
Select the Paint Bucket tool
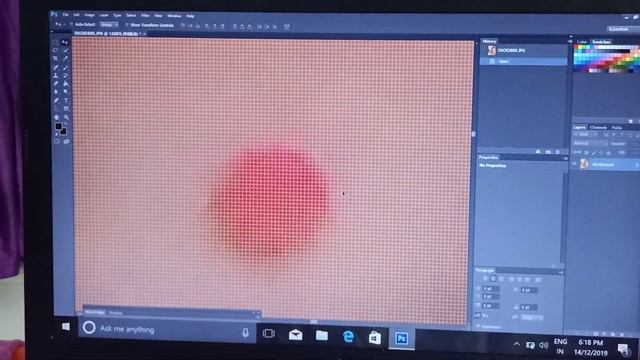[65, 83]
